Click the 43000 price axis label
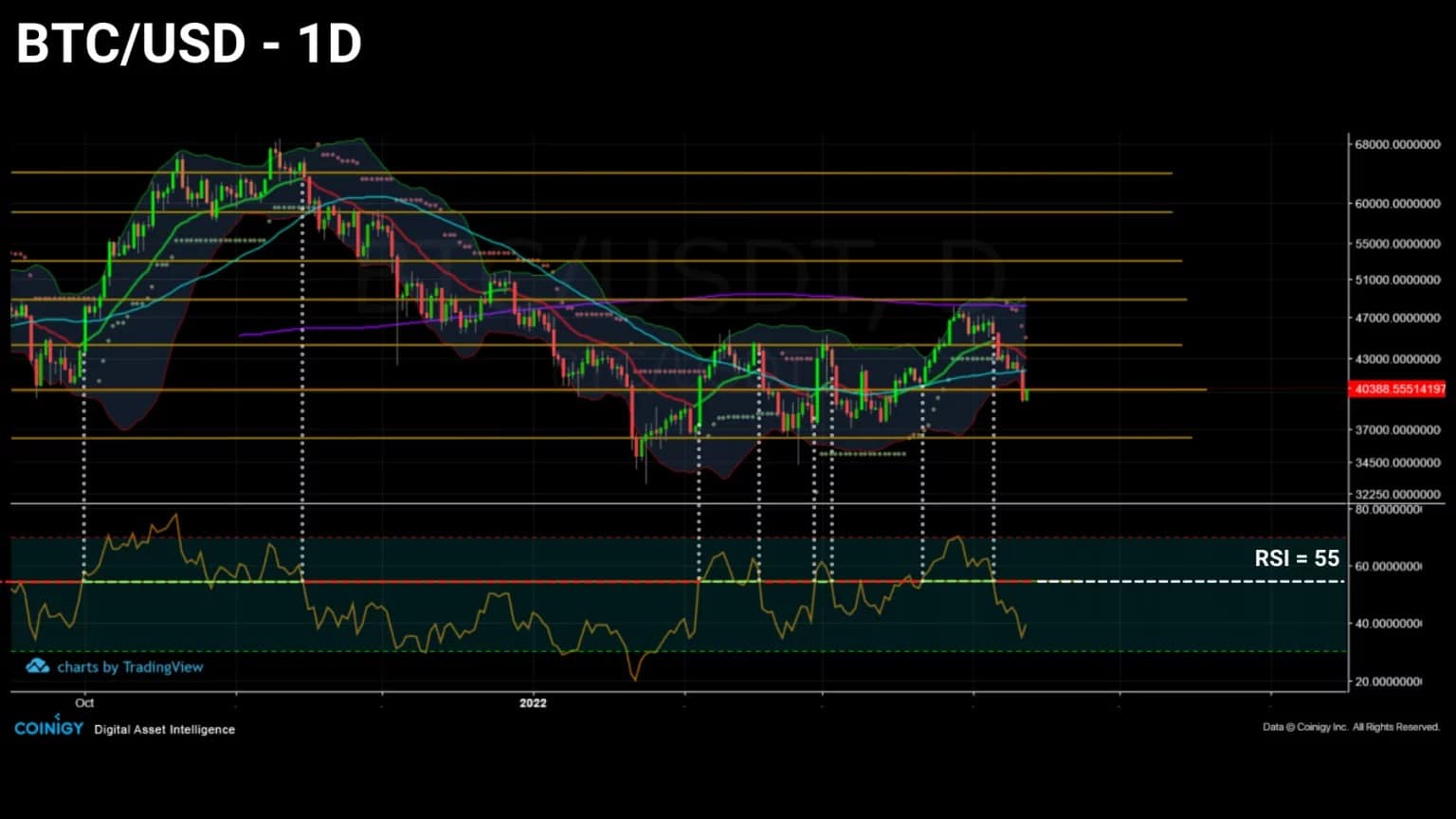The height and width of the screenshot is (819, 1456). 1397,359
